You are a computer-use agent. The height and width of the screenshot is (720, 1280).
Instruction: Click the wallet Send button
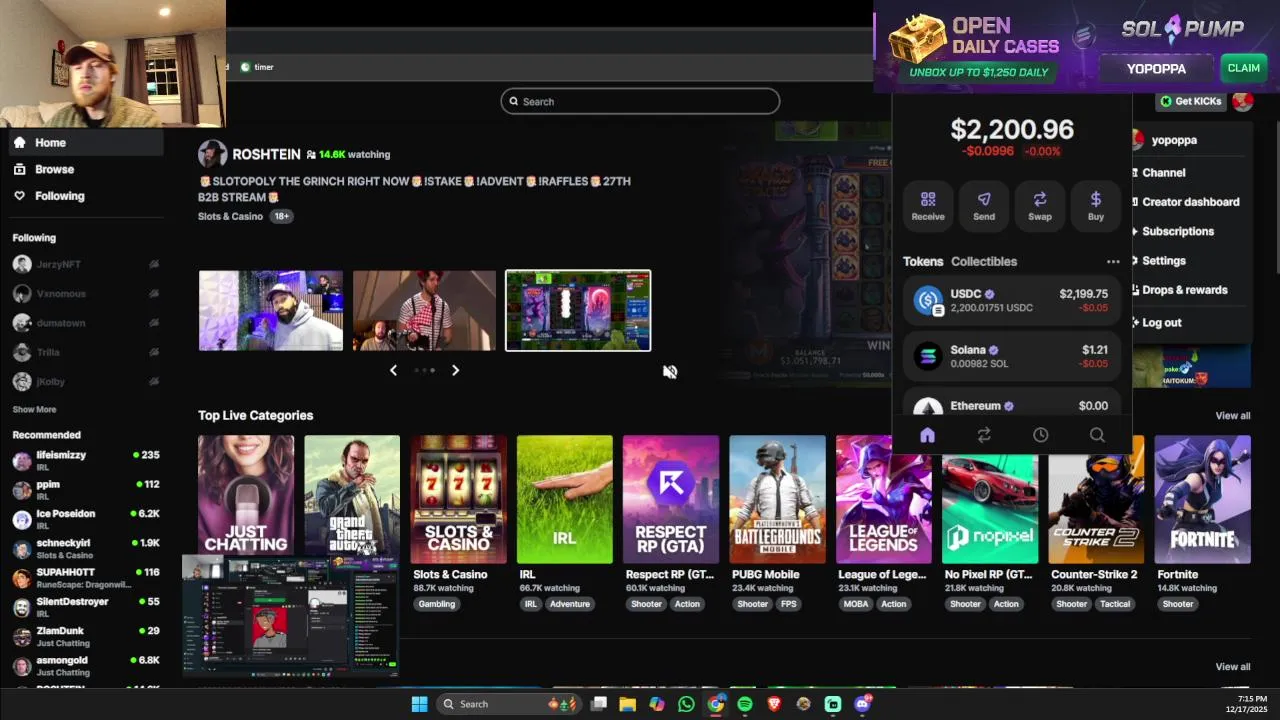tap(984, 205)
